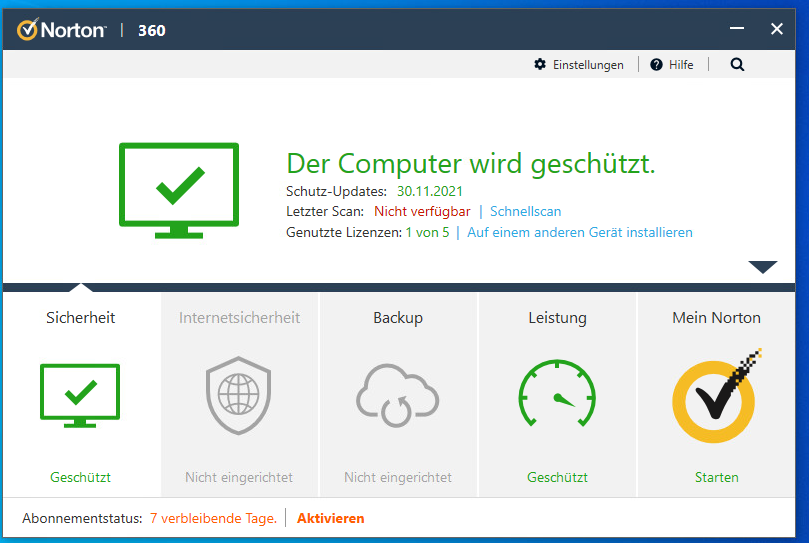Viewport: 809px width, 543px height.
Task: Open Einstellungen via the gear icon
Action: 540,65
